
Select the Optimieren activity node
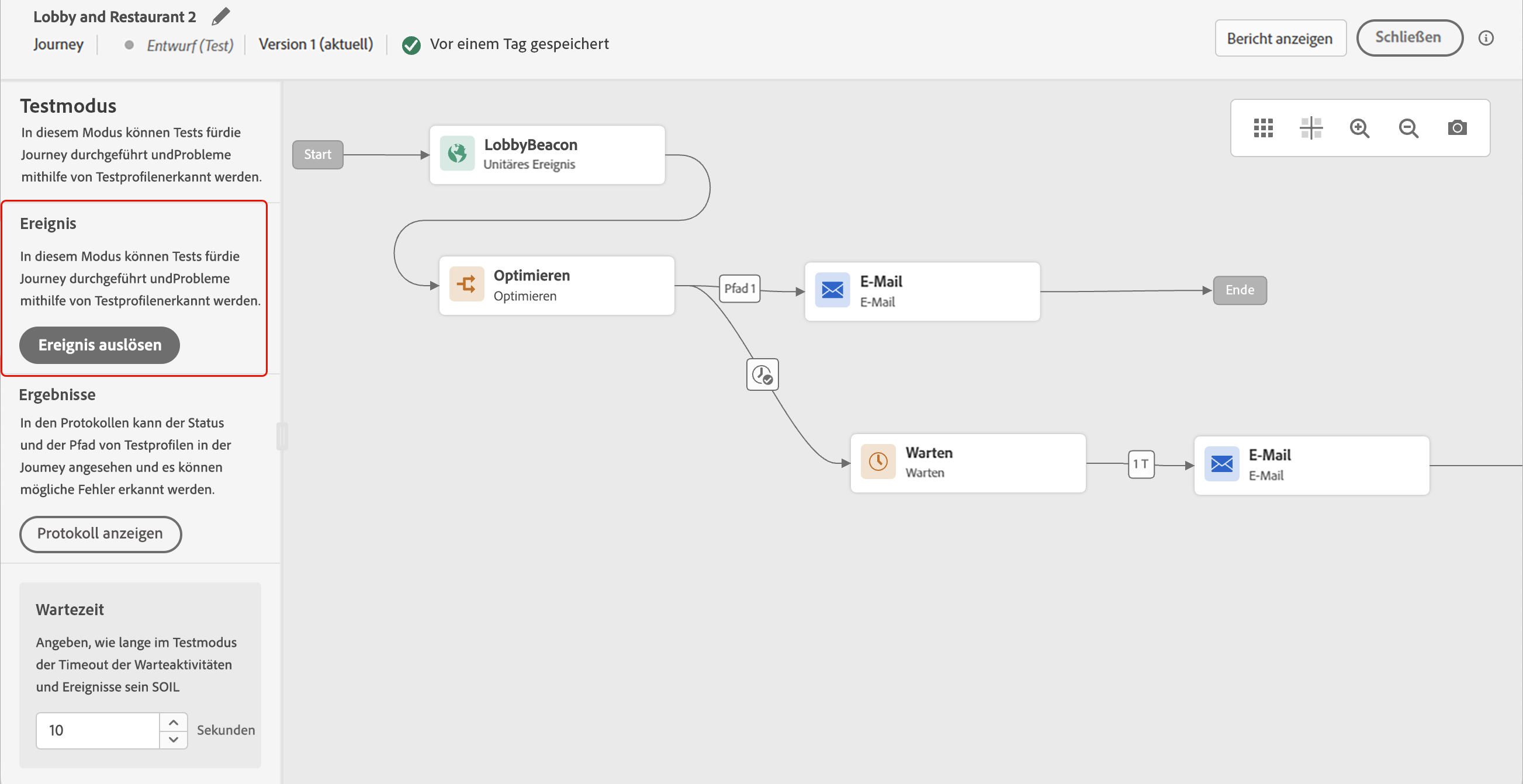556,285
